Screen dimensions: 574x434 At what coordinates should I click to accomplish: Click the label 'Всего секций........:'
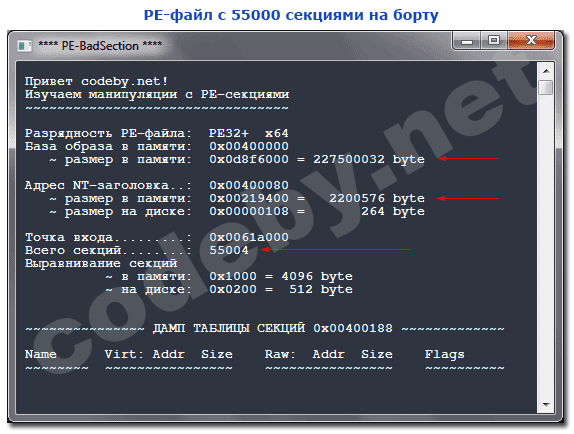108,251
